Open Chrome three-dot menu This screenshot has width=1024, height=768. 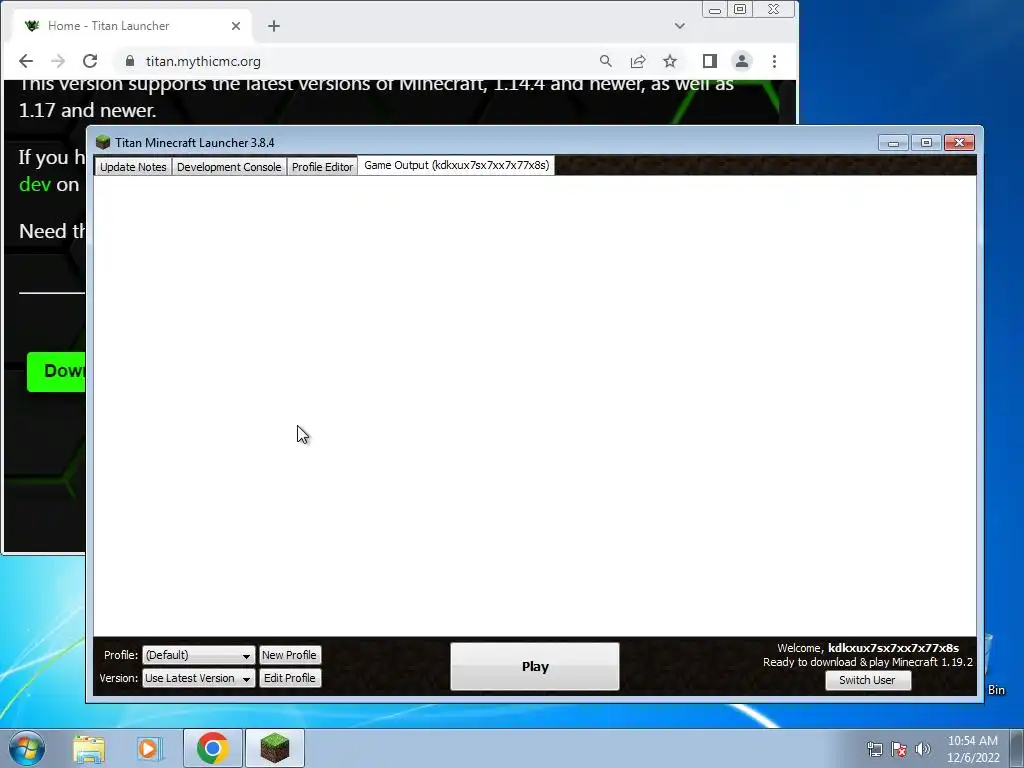point(775,61)
